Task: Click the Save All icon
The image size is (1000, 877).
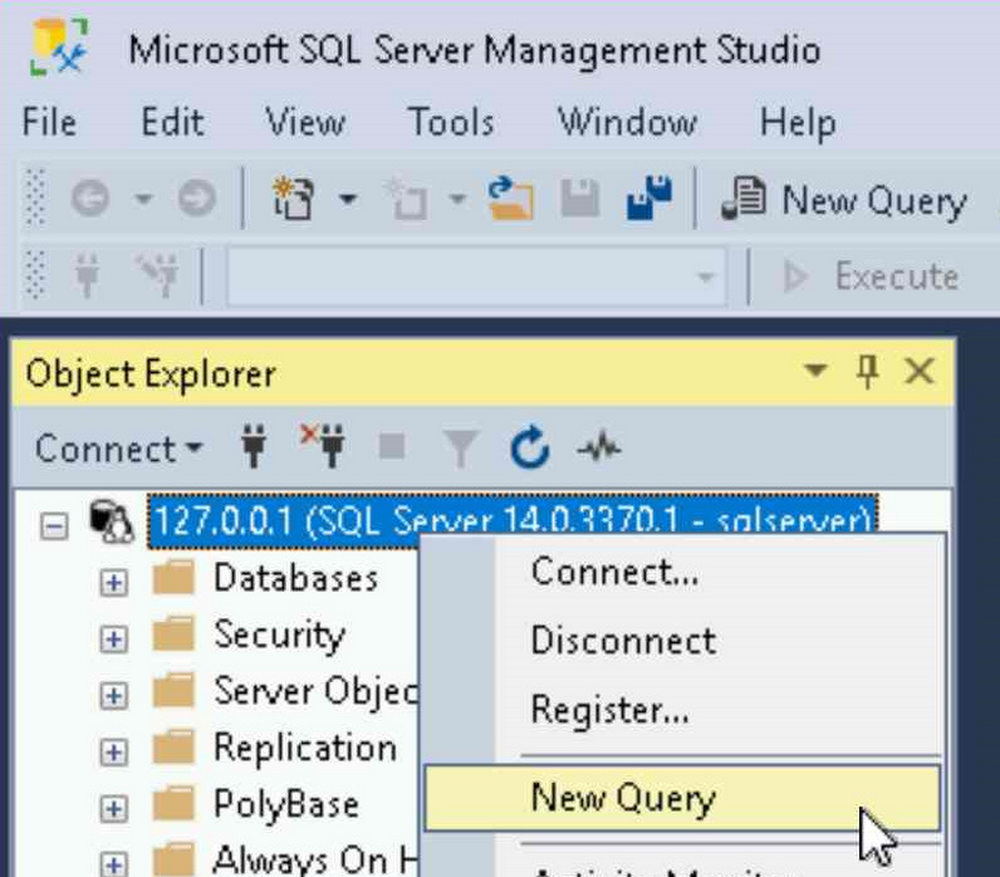Action: pyautogui.click(x=649, y=197)
